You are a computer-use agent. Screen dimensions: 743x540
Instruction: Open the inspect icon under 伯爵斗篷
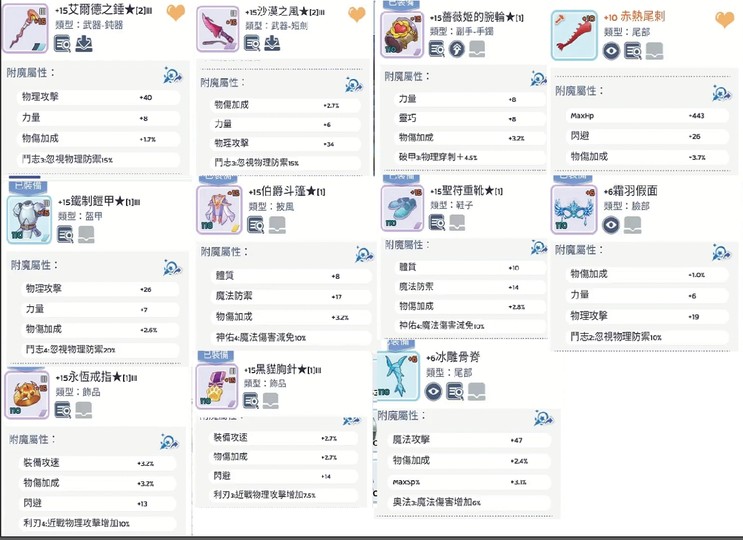256,225
